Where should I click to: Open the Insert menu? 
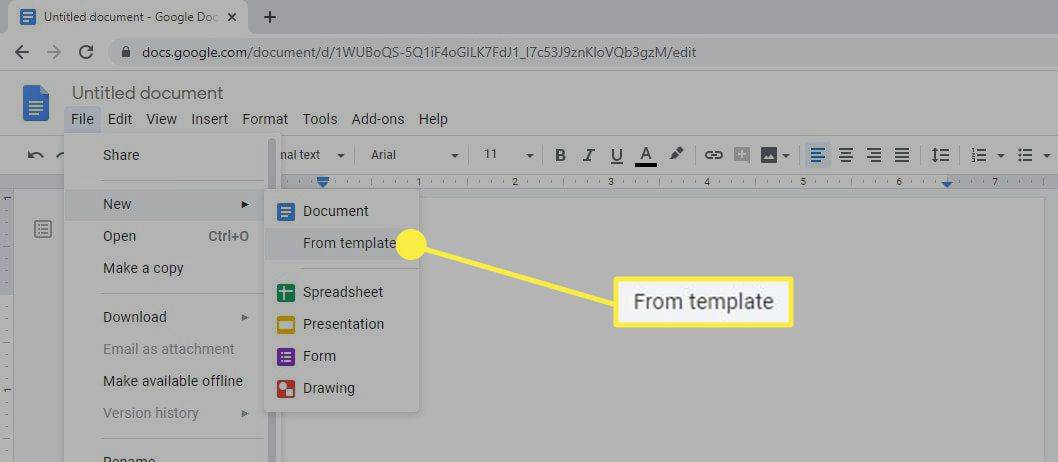pos(209,119)
